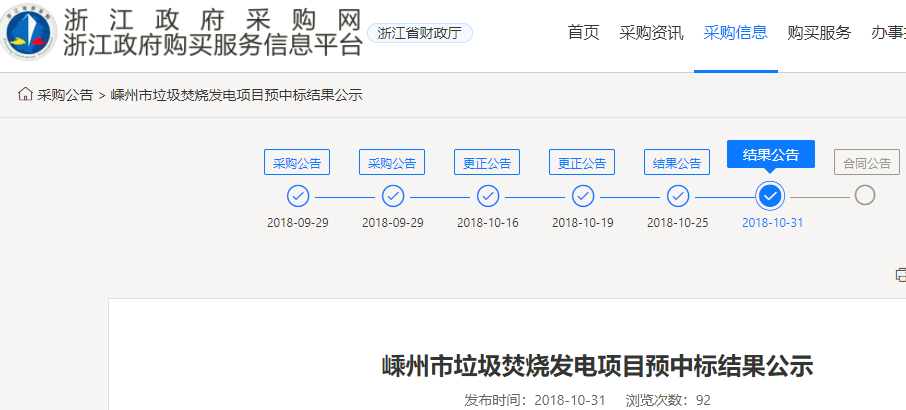Go to the 采购资讯 navigation tab
The image size is (906, 410).
[x=651, y=33]
